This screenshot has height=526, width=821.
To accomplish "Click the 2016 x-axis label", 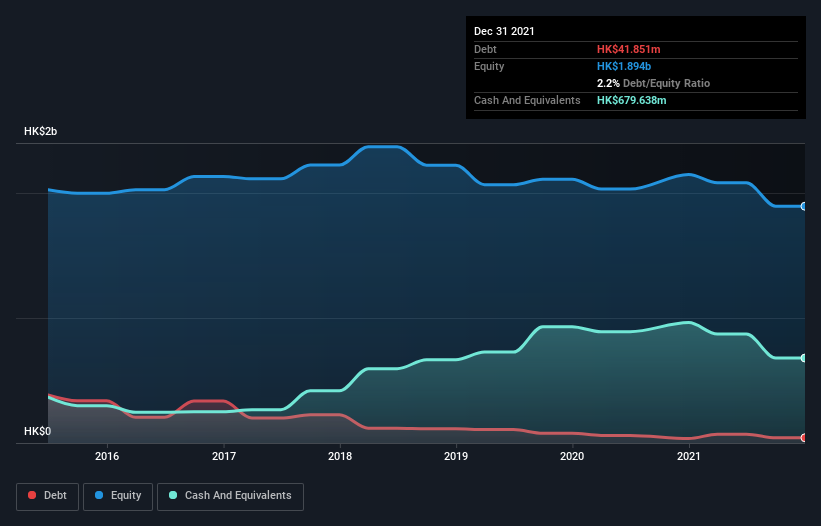I will 107,456.
